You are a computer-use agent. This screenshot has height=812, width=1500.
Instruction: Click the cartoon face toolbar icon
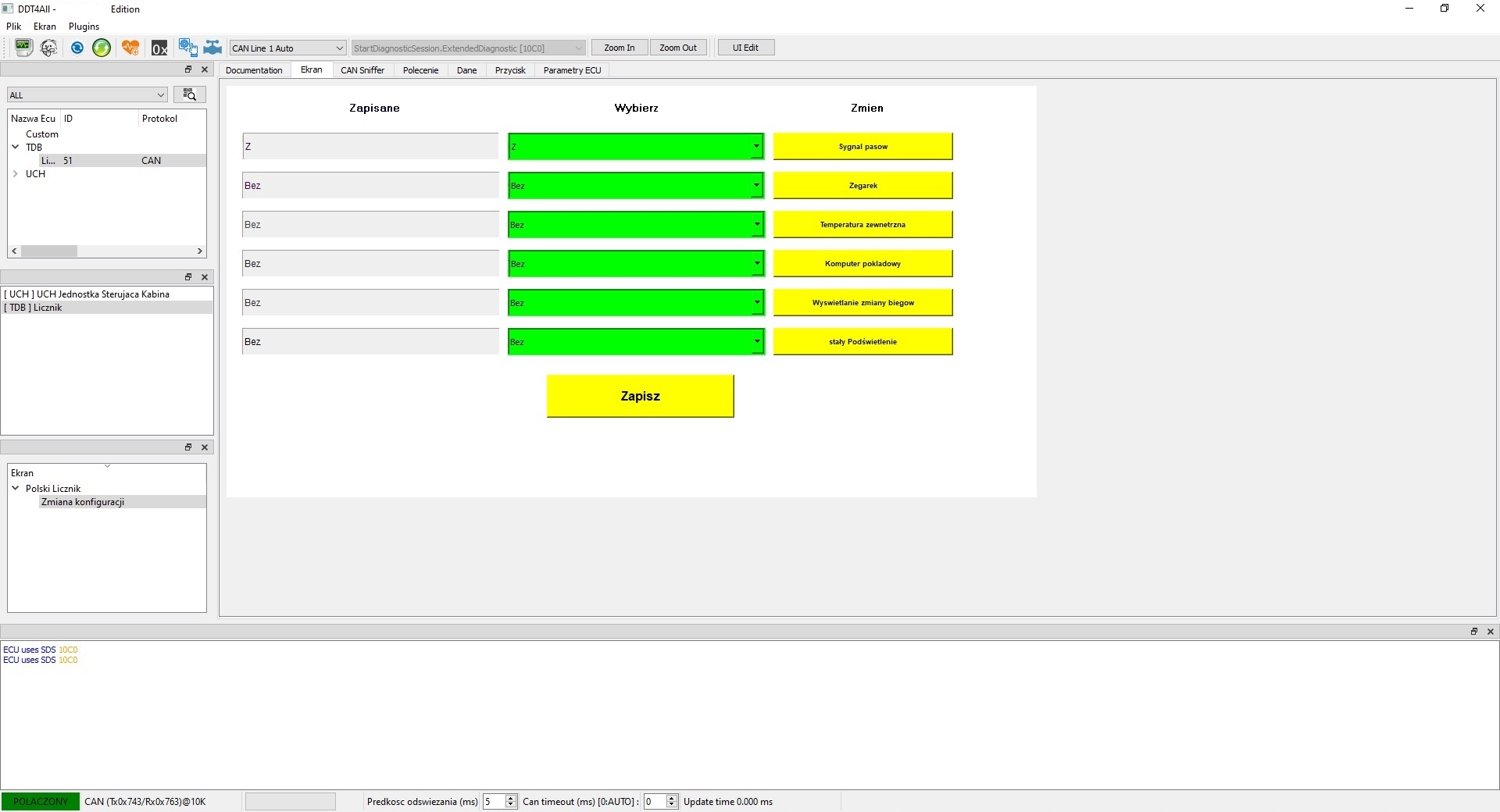[48, 48]
